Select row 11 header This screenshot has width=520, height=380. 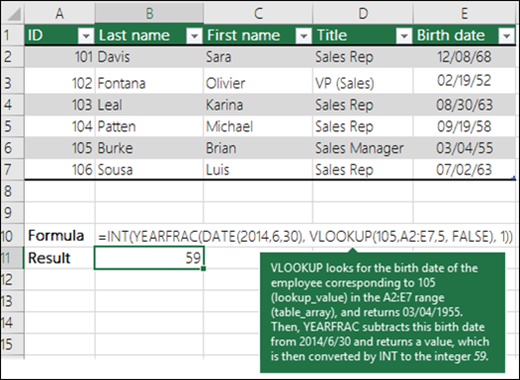(12, 258)
